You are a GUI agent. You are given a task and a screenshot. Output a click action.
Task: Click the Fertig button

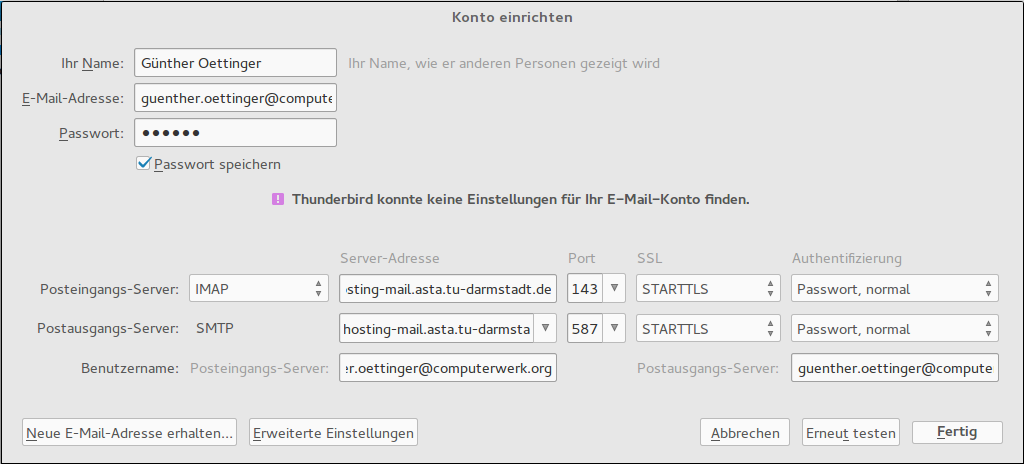coord(957,432)
